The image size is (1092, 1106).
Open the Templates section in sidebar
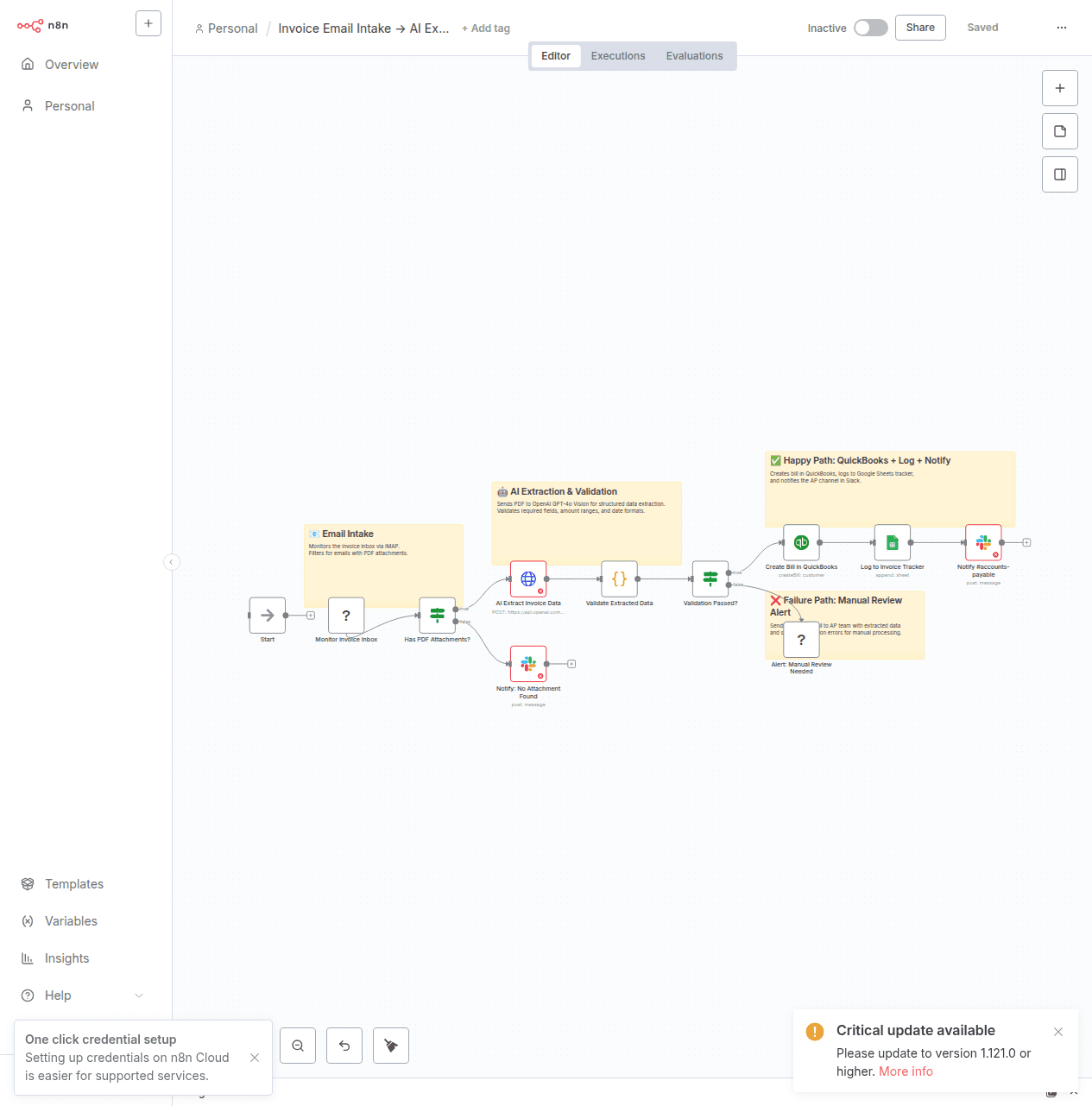click(73, 883)
